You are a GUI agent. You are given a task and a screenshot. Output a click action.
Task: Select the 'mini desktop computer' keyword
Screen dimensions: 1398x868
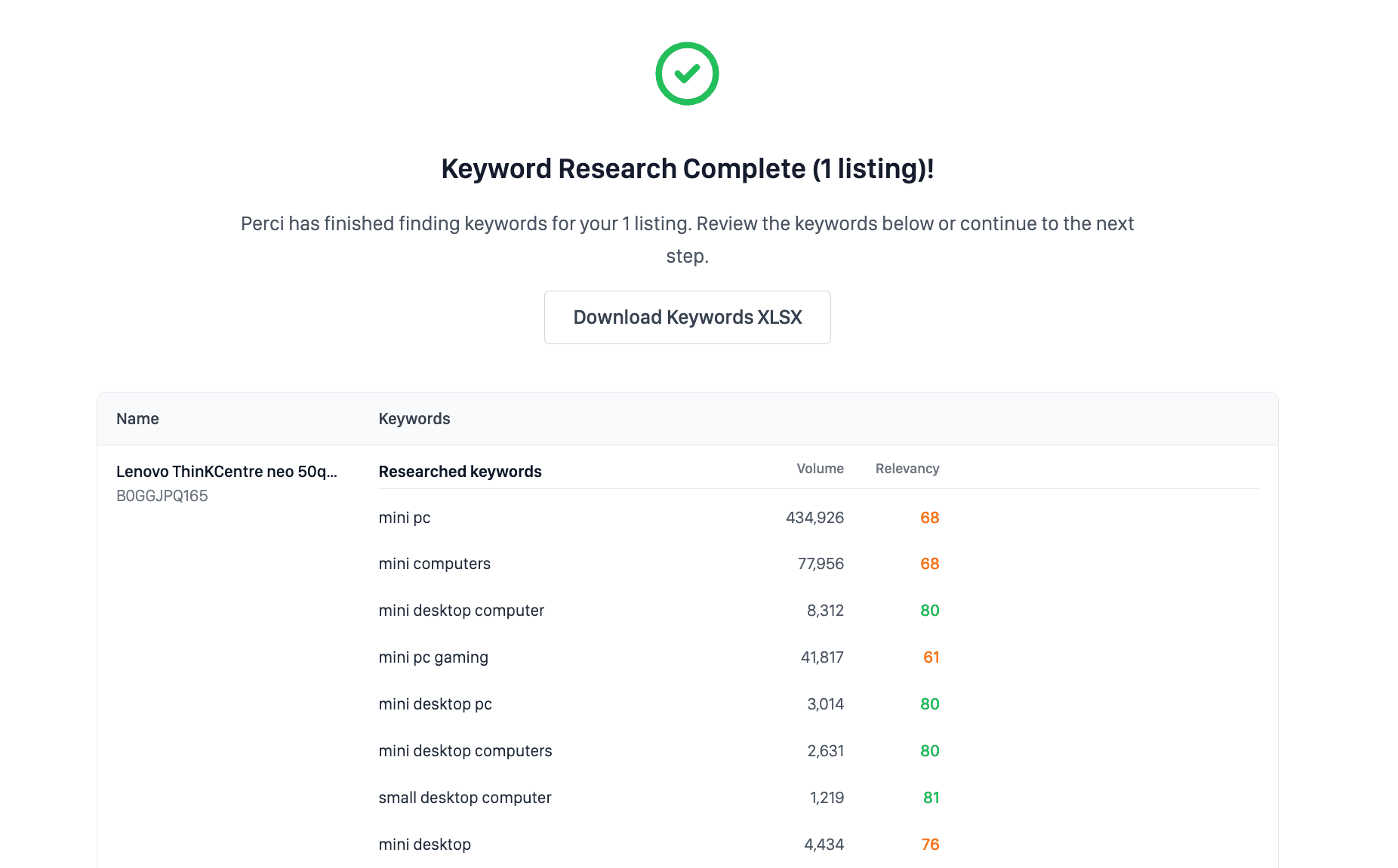coord(461,611)
